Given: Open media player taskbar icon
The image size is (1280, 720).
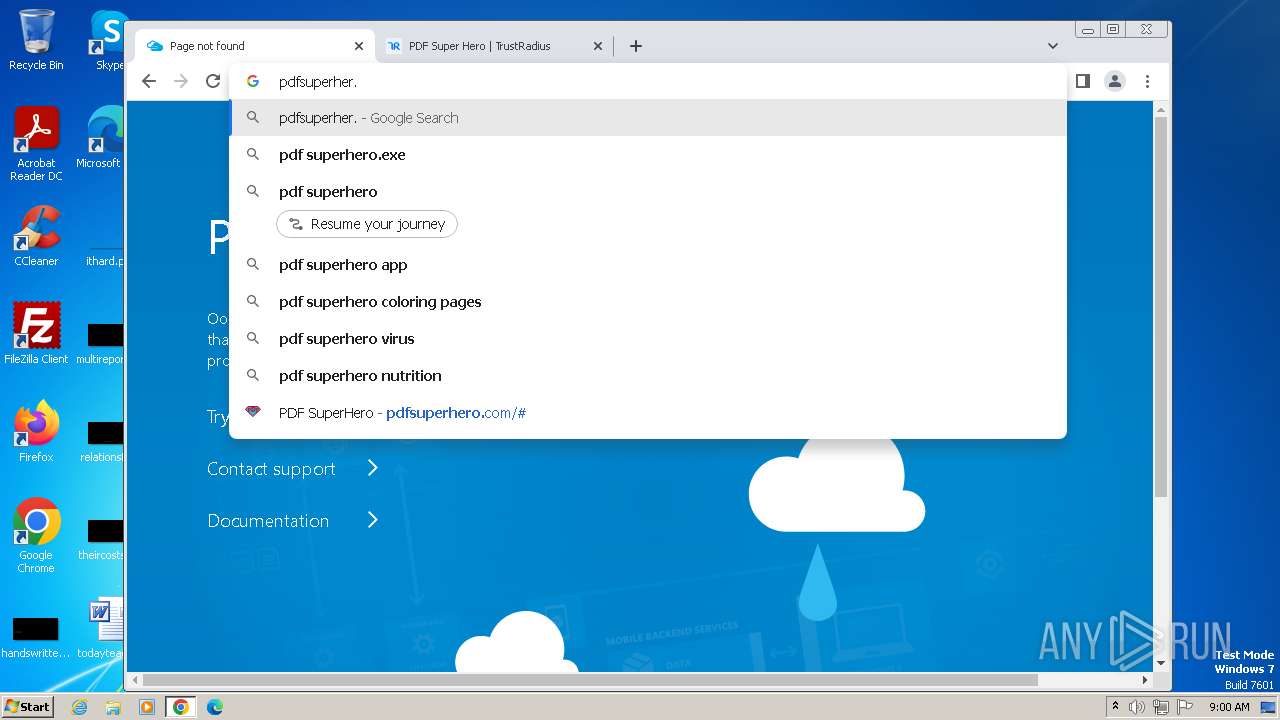Looking at the screenshot, I should pyautogui.click(x=147, y=707).
